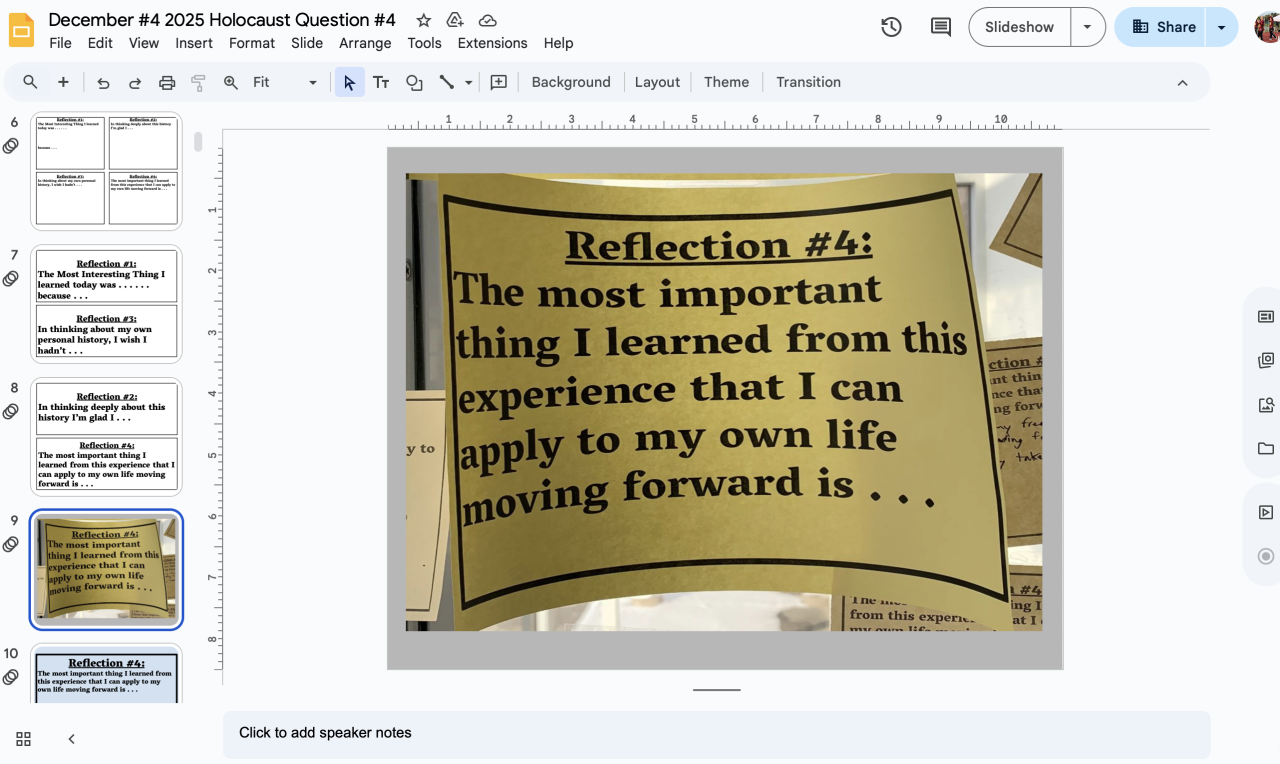Click the Theme button
The image size is (1280, 764).
pyautogui.click(x=726, y=82)
